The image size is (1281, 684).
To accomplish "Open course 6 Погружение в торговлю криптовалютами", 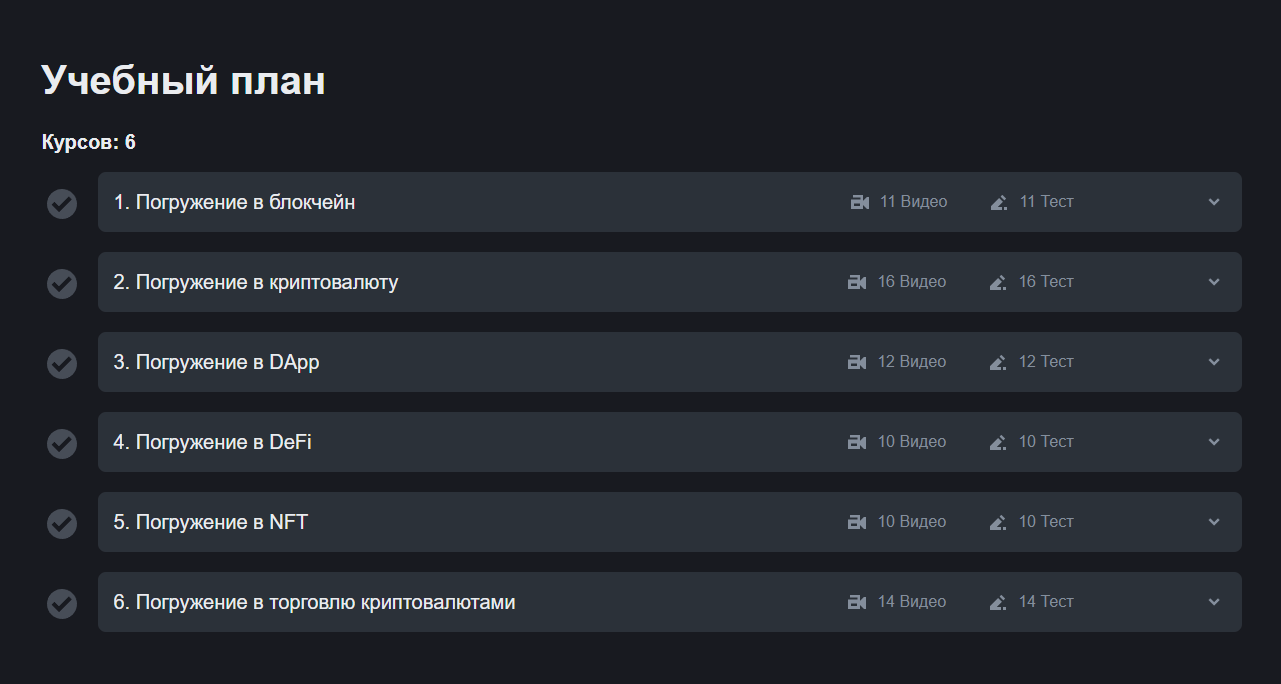I will [670, 602].
